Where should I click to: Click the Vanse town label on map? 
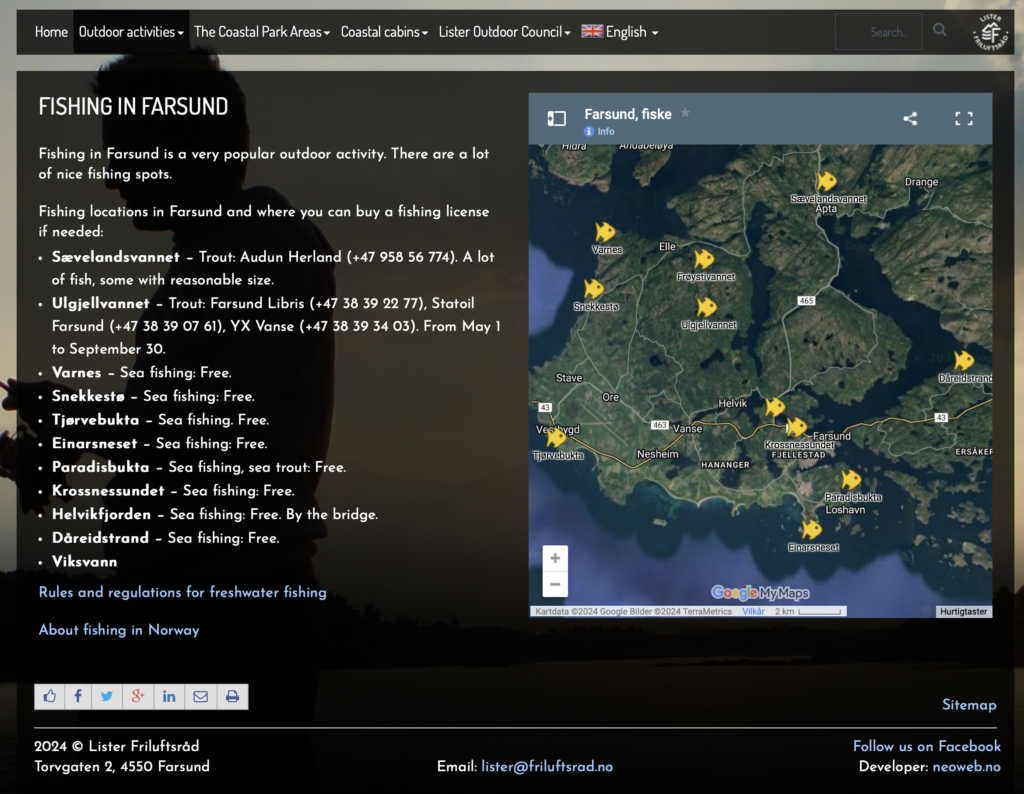(x=688, y=428)
